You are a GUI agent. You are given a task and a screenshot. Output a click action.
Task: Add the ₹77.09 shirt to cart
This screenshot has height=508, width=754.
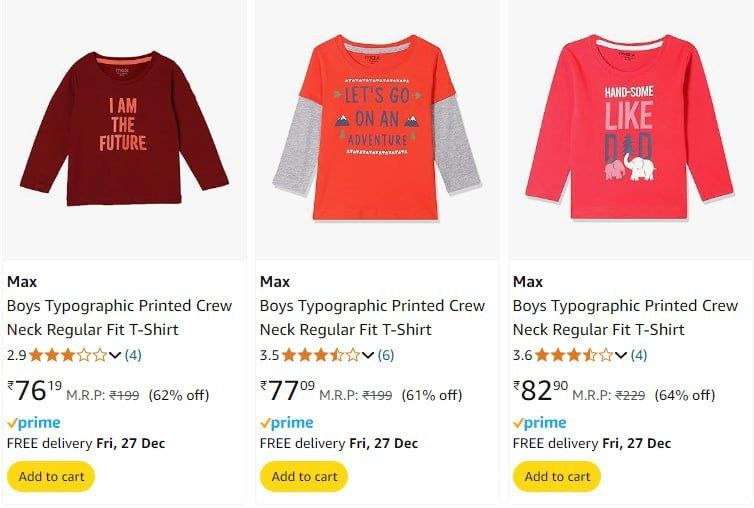click(304, 477)
